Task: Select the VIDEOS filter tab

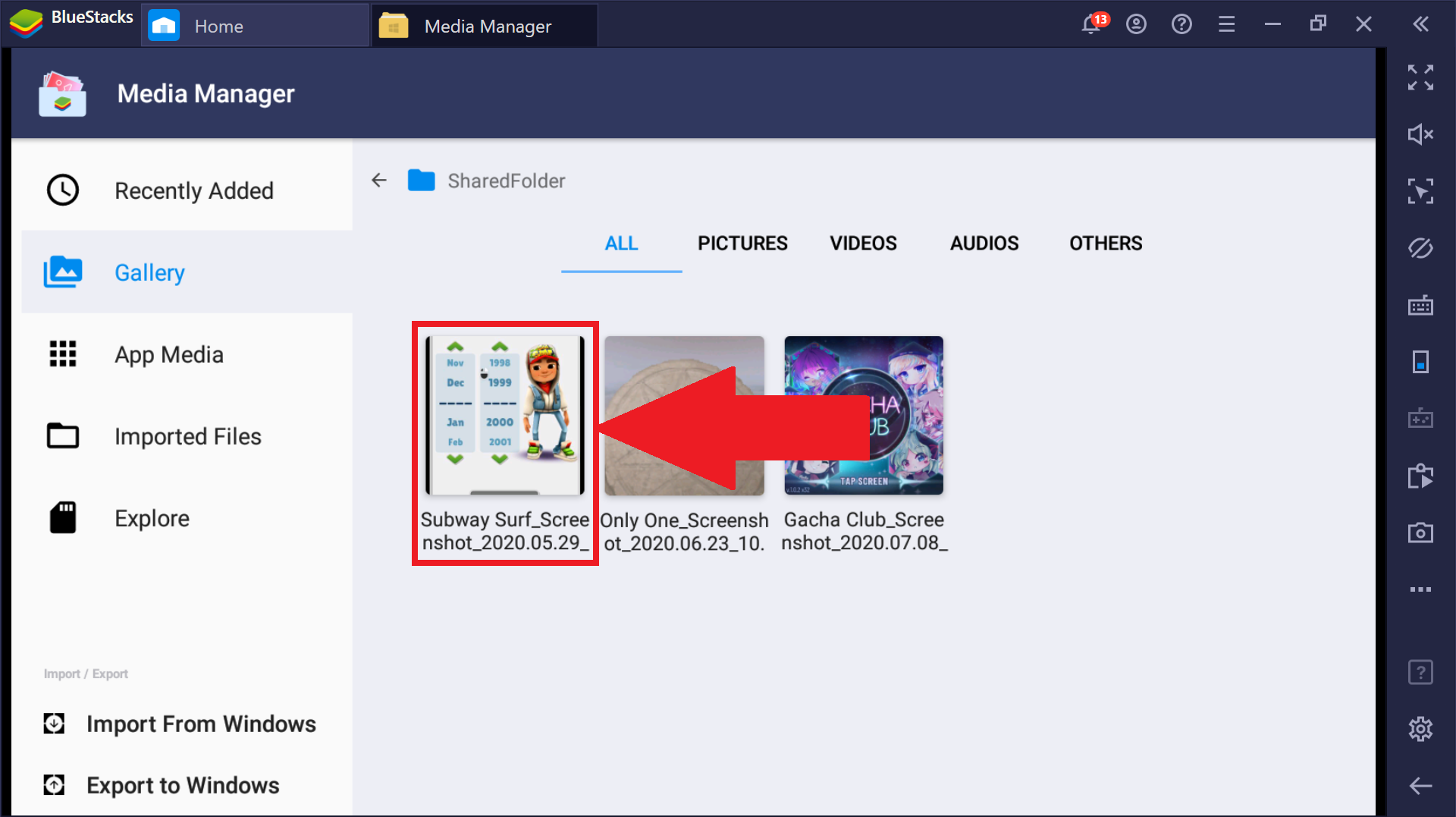Action: (863, 244)
